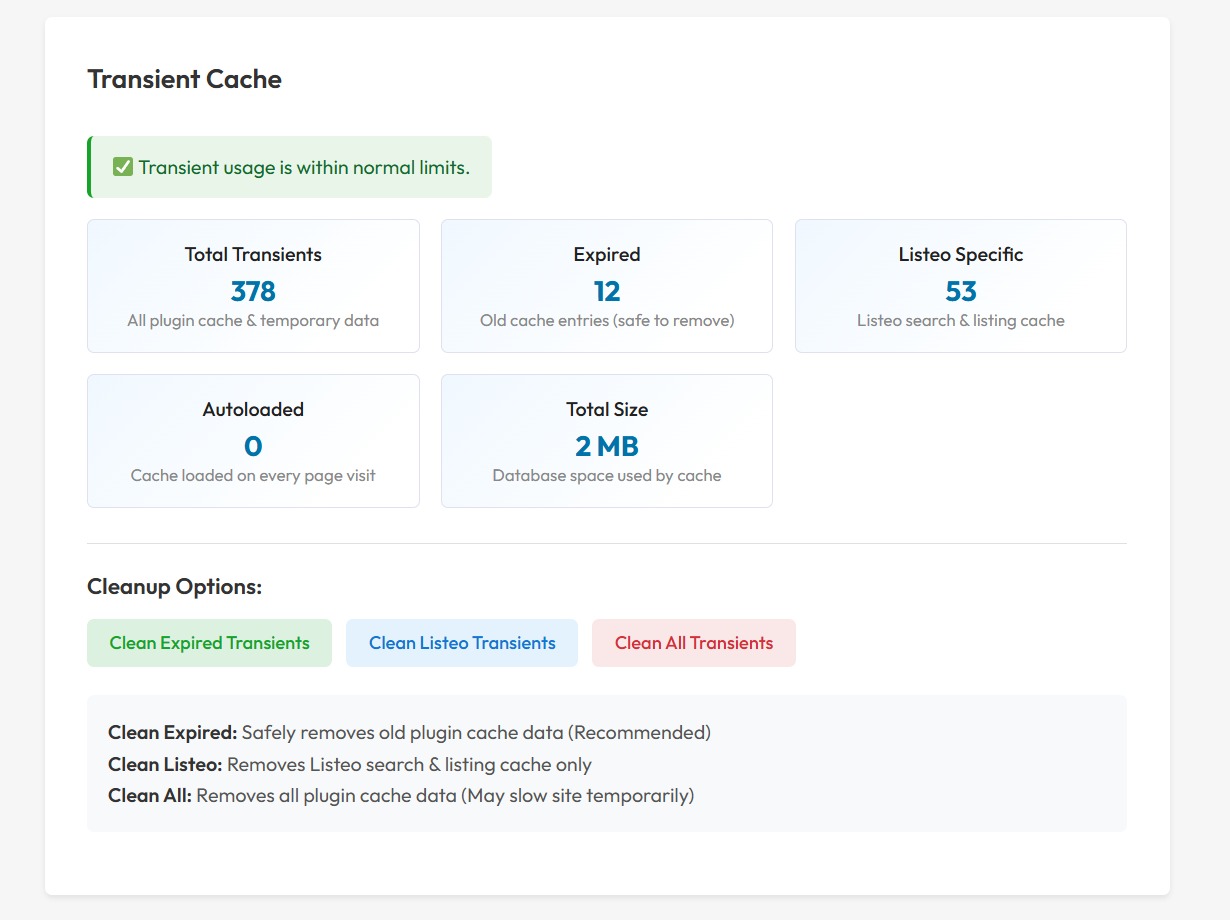Screen dimensions: 1230x920
Task: Click 'Old cache entries (safe to remove)' caption
Action: tap(607, 321)
